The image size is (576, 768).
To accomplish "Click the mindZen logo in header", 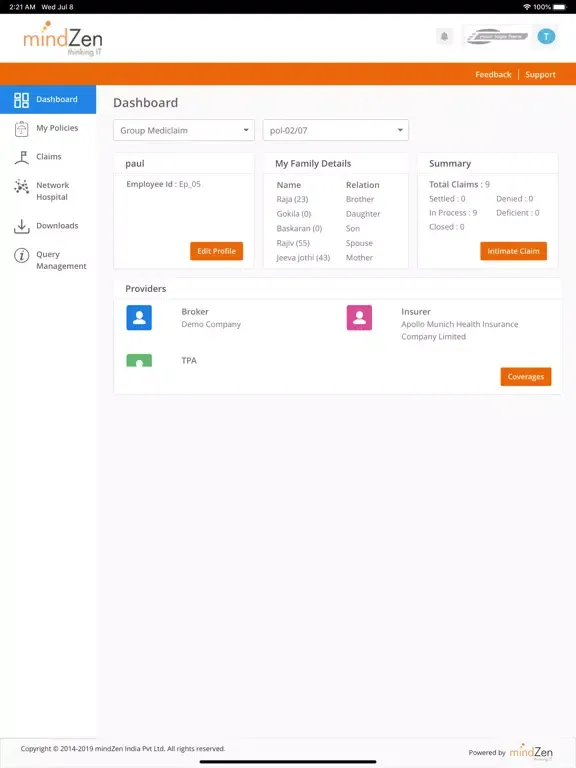I will pyautogui.click(x=63, y=39).
